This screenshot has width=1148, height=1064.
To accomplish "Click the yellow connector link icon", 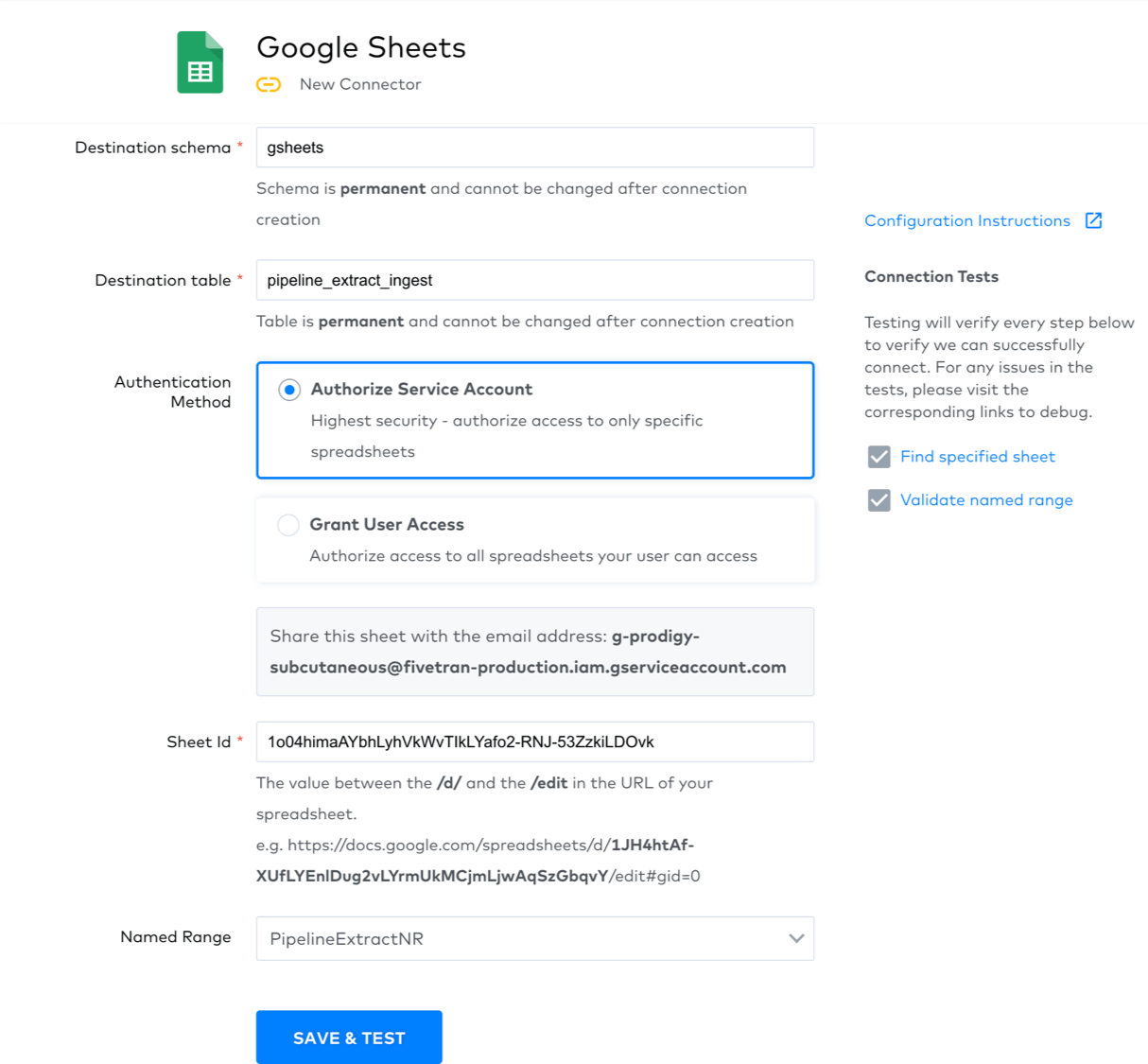I will pyautogui.click(x=269, y=84).
